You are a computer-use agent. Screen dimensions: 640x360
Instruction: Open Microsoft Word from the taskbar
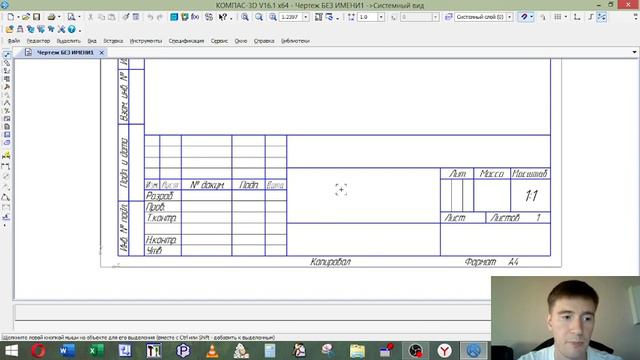(67, 351)
